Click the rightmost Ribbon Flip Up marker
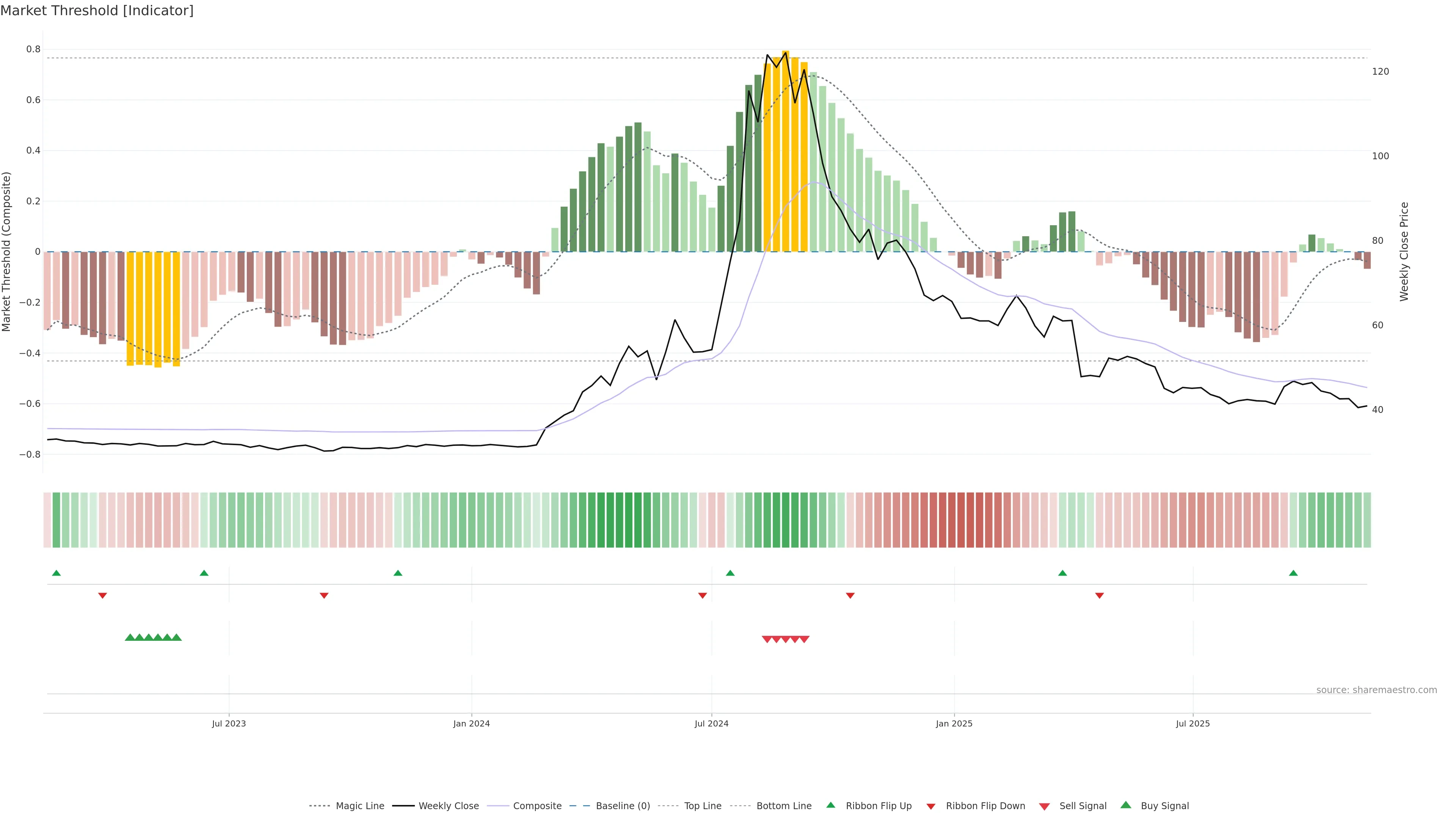Screen dimensions: 1456x819 (x=1293, y=573)
